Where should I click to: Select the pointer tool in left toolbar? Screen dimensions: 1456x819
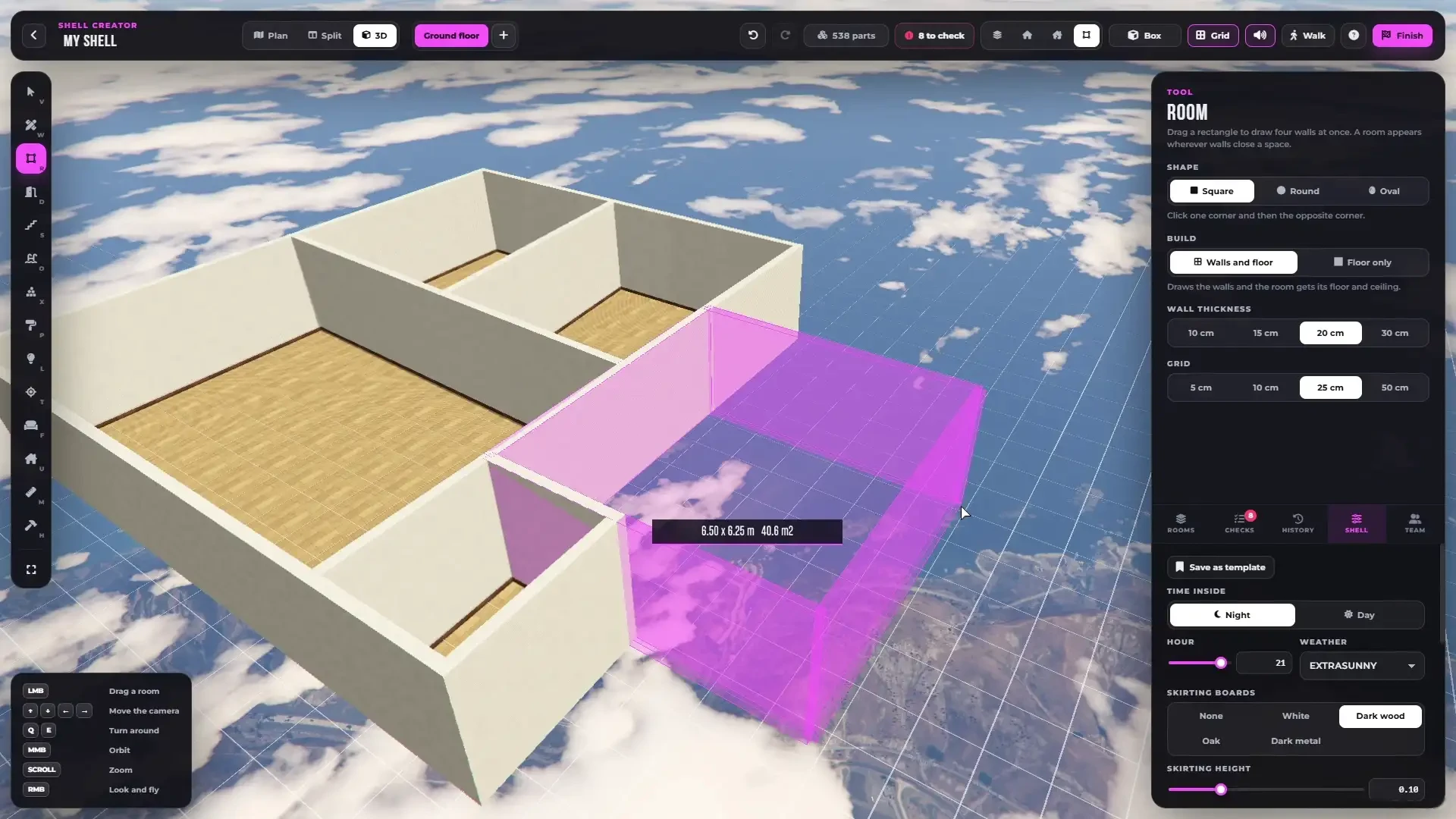[x=31, y=92]
